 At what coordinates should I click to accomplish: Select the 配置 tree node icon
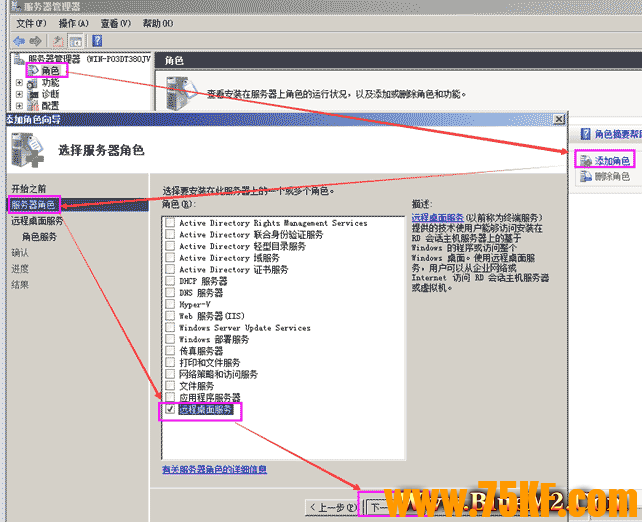[32, 106]
